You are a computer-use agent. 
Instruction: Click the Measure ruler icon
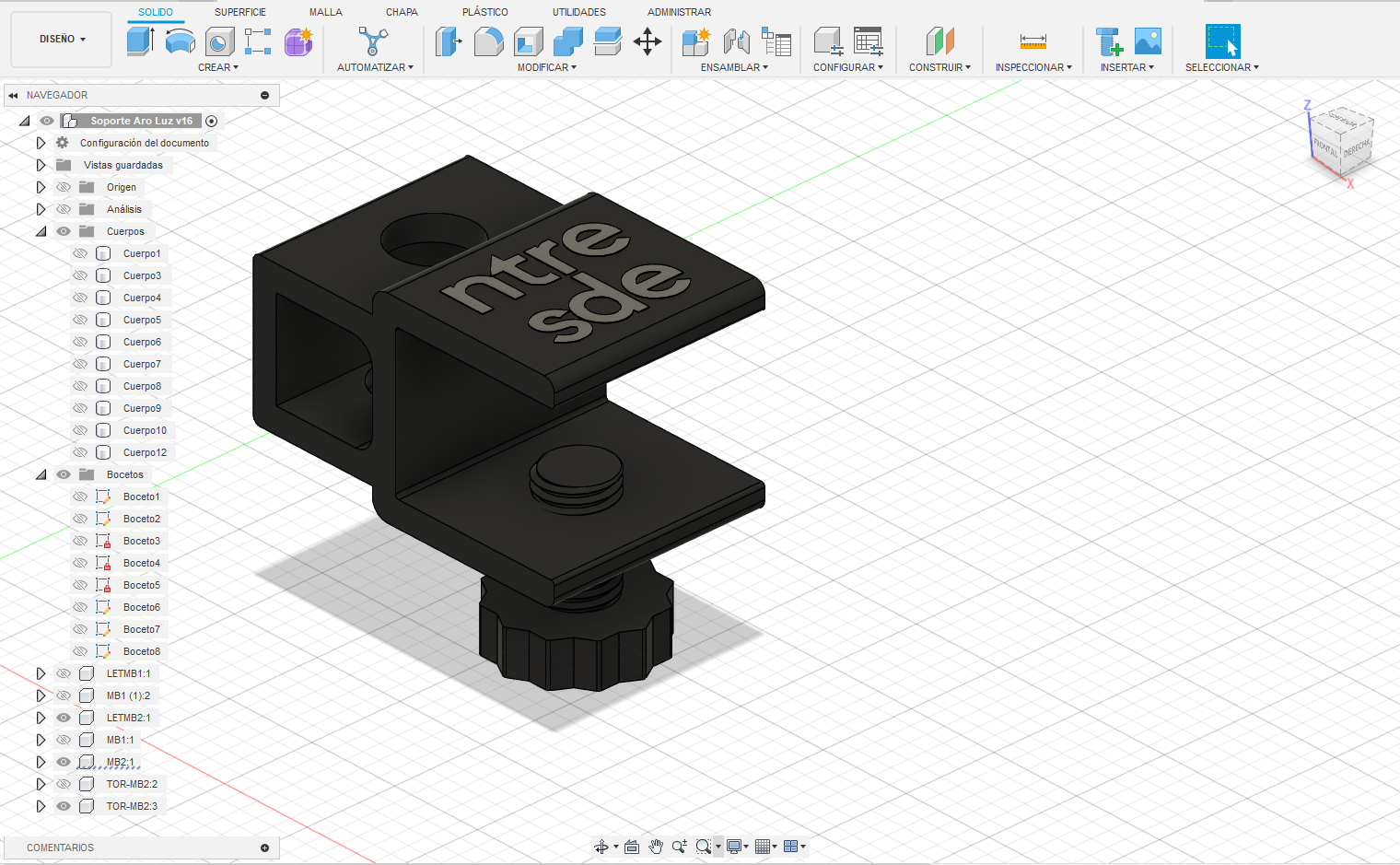click(1033, 41)
